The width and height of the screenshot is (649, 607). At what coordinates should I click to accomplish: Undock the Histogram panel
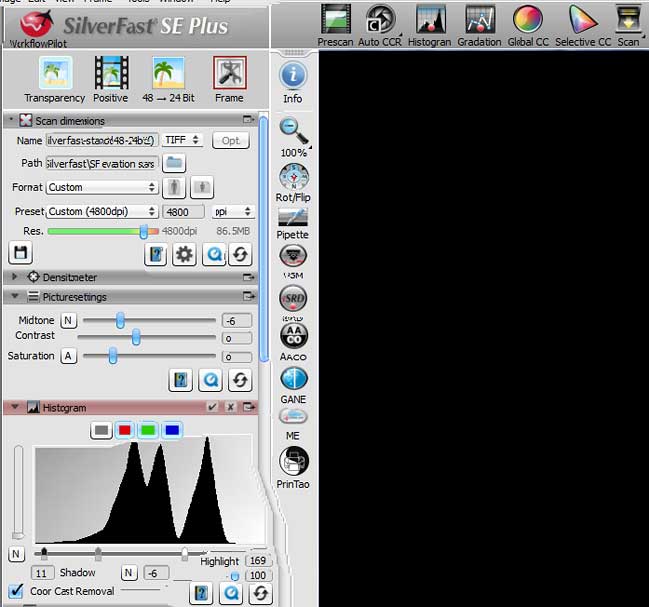coord(249,407)
